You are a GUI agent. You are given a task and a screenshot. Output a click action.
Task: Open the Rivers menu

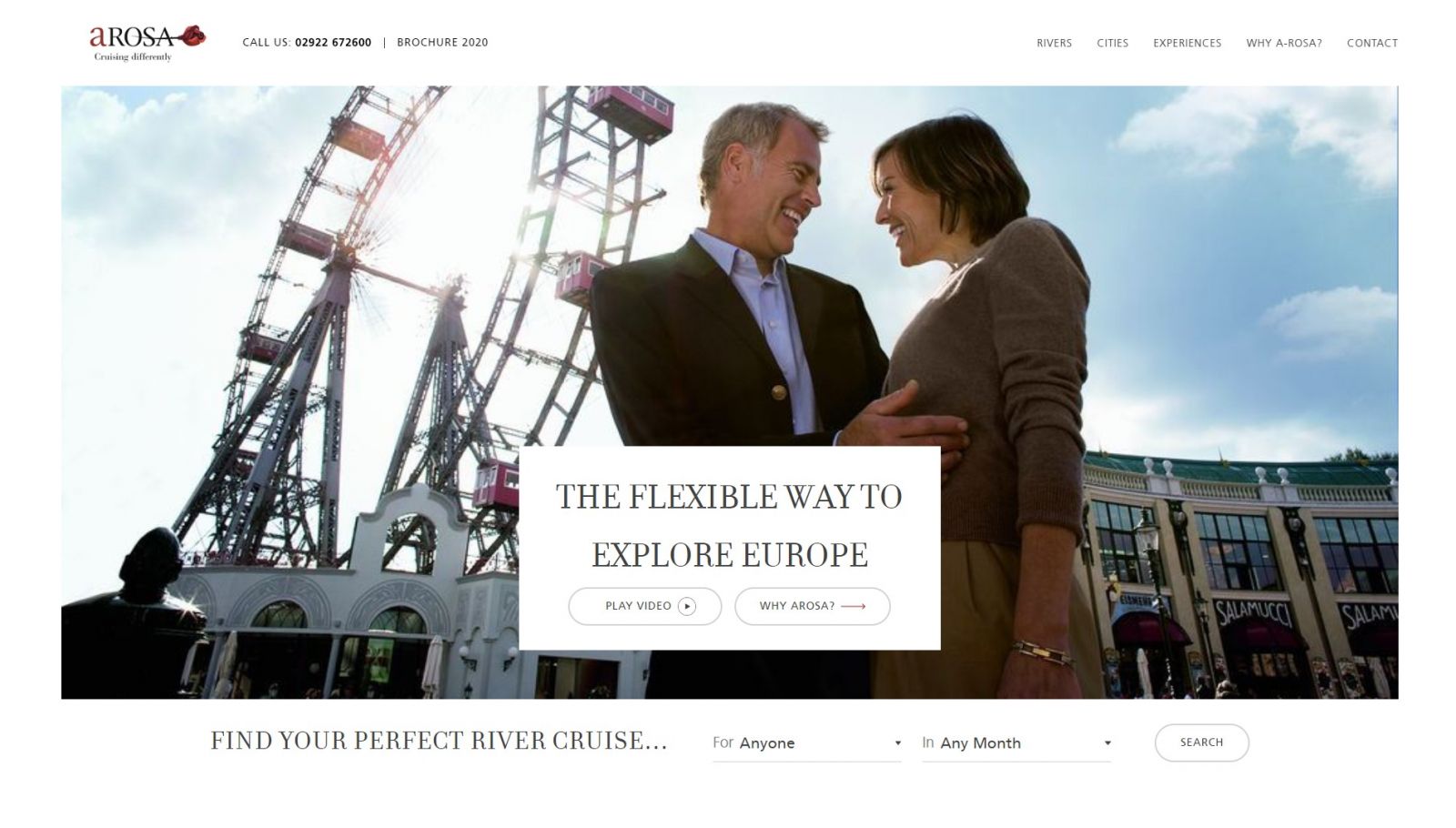(x=1054, y=43)
